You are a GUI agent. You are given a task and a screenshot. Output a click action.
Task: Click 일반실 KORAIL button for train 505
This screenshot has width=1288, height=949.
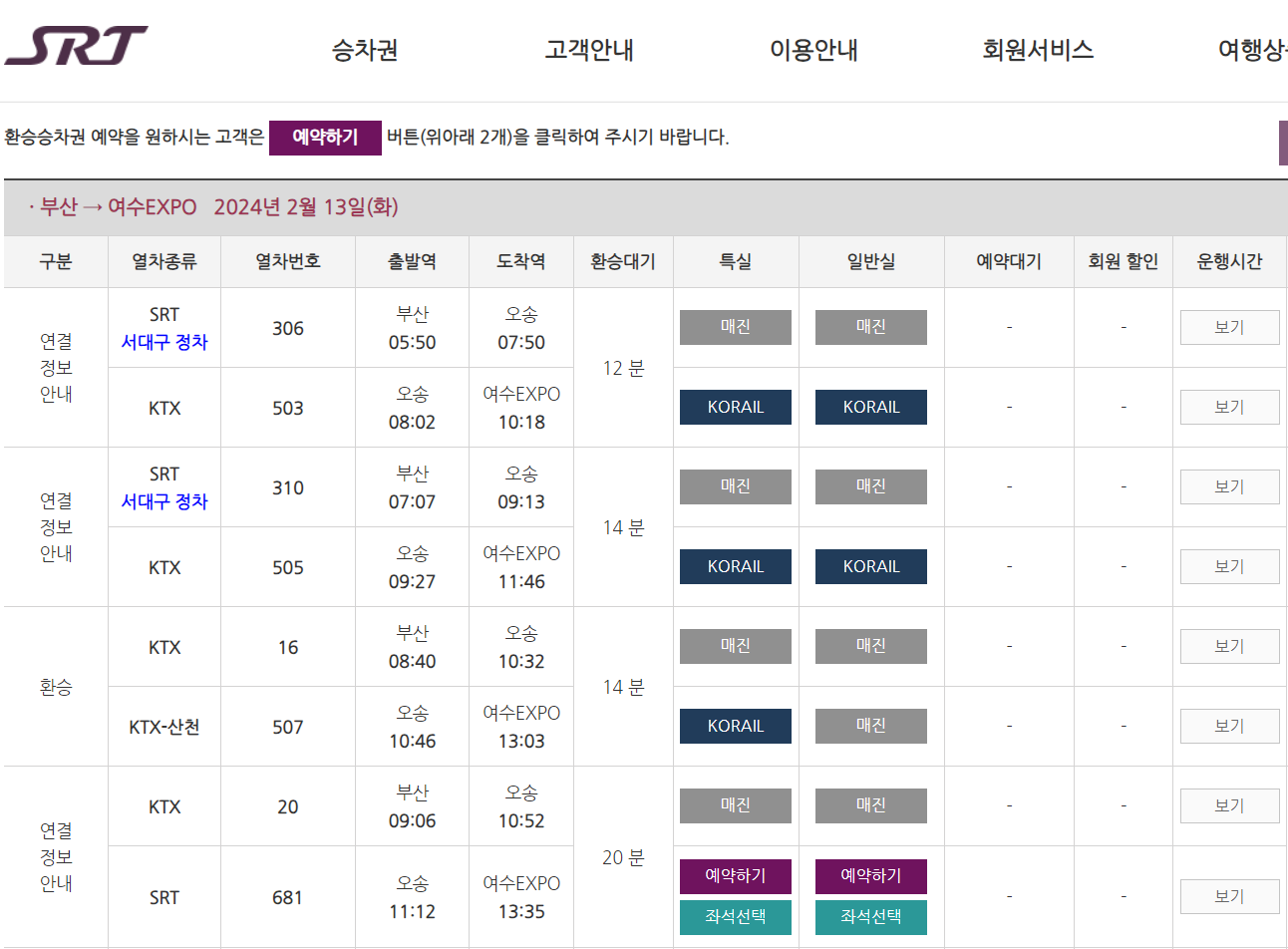pos(871,566)
